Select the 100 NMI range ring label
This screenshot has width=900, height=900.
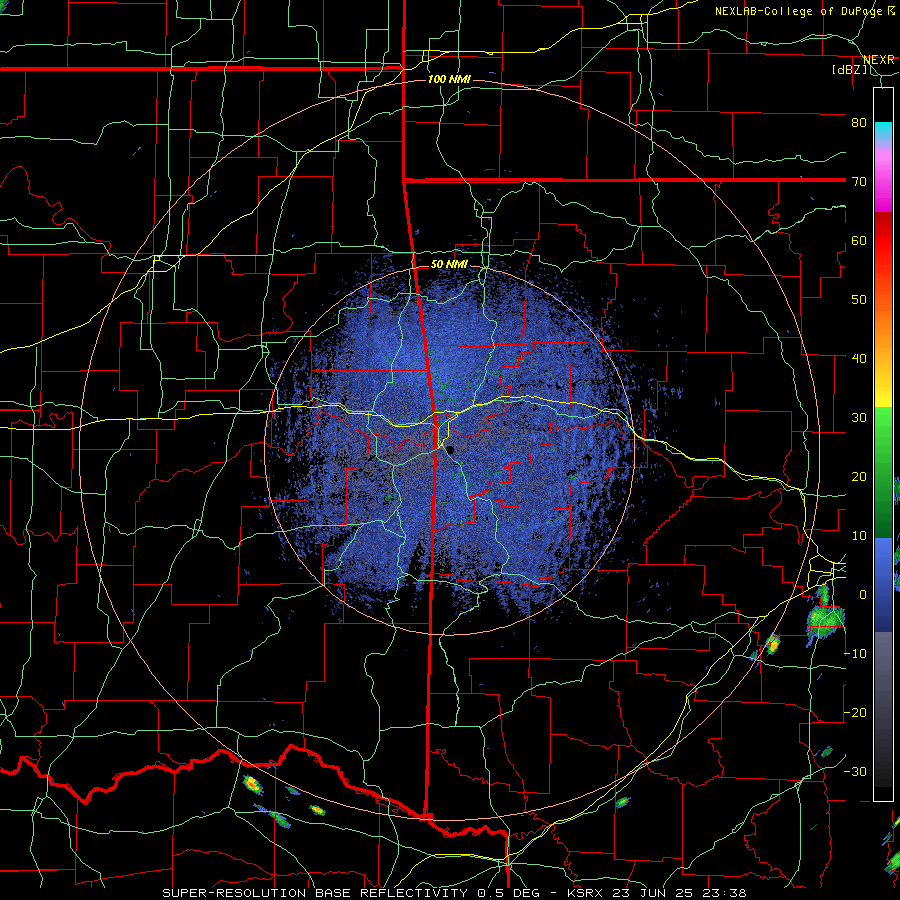click(449, 79)
